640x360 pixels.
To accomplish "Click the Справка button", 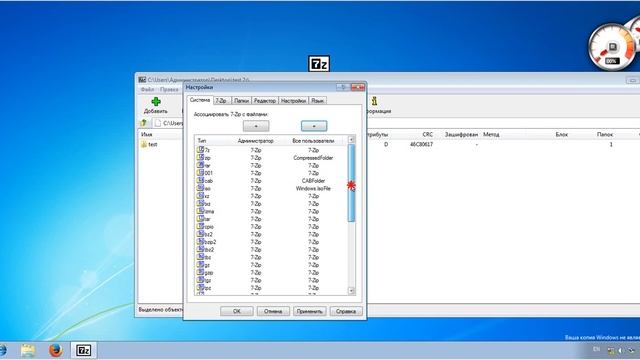I will tap(346, 311).
